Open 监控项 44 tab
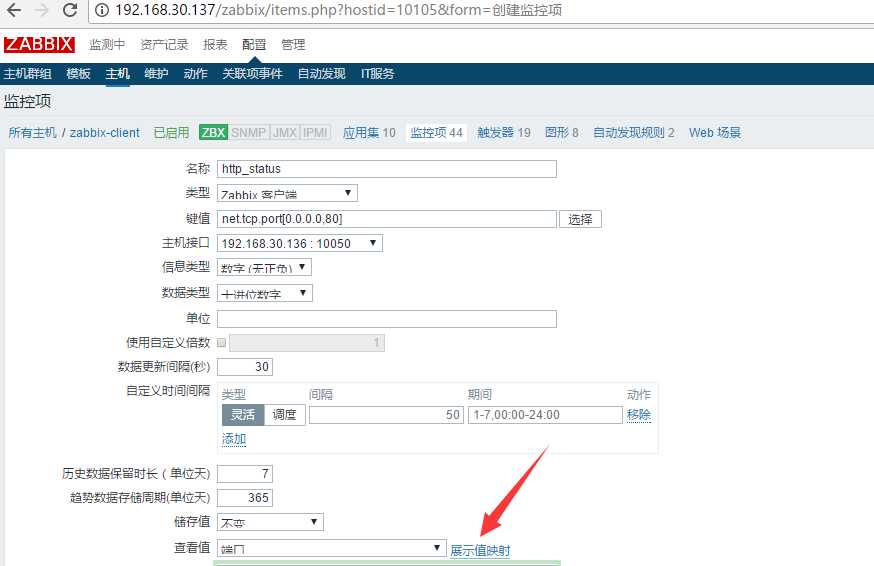 (x=436, y=132)
